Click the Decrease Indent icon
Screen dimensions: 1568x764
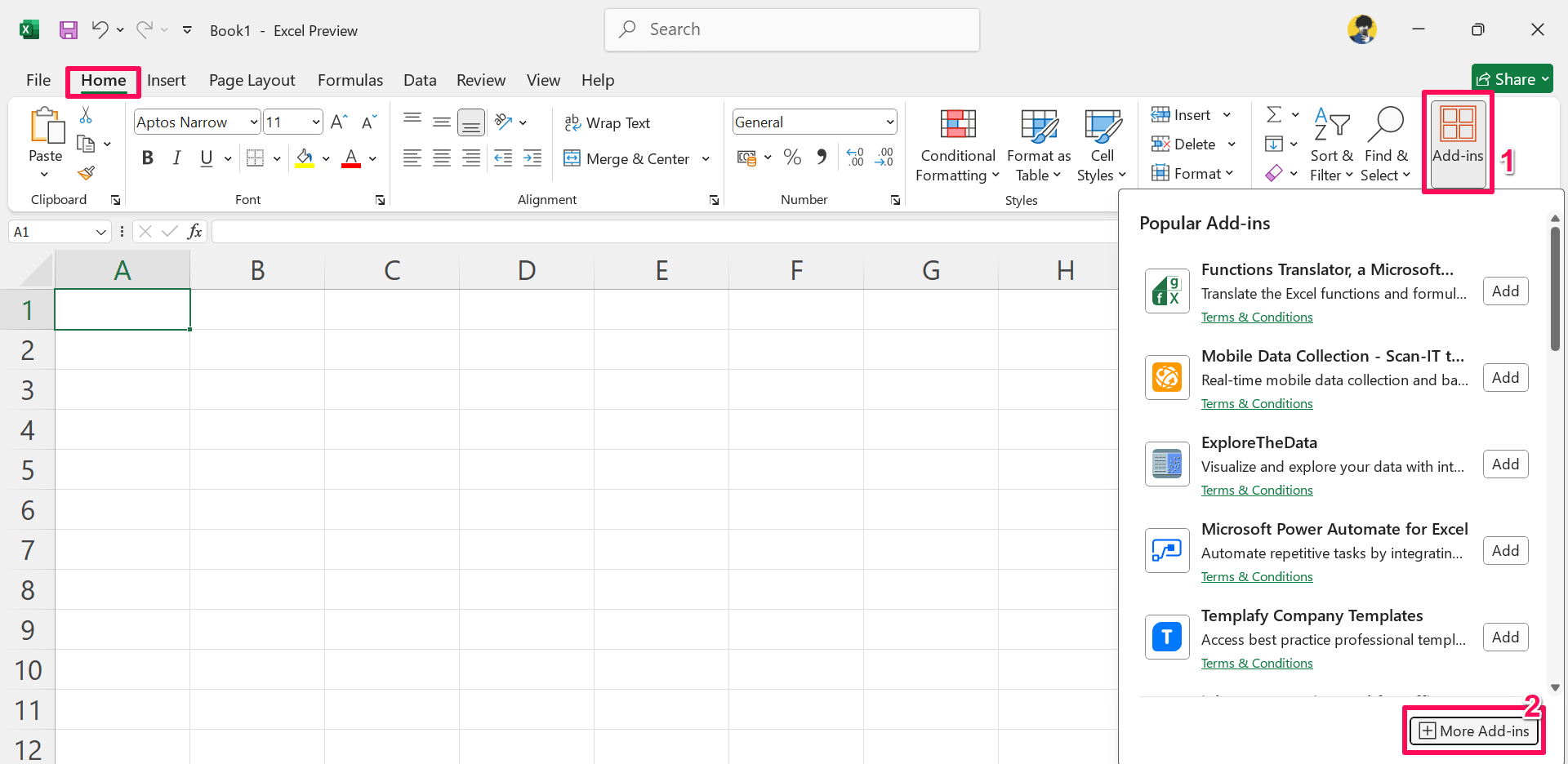[x=503, y=158]
